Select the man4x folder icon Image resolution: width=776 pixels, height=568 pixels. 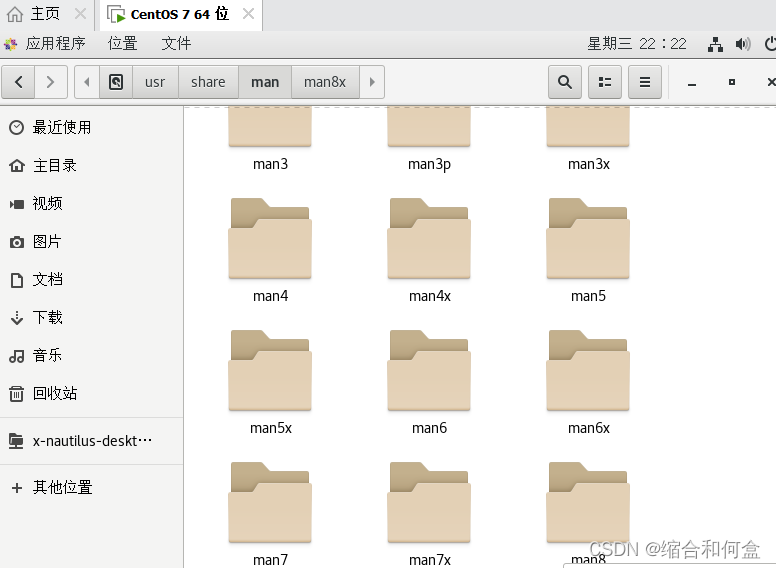[x=429, y=238]
